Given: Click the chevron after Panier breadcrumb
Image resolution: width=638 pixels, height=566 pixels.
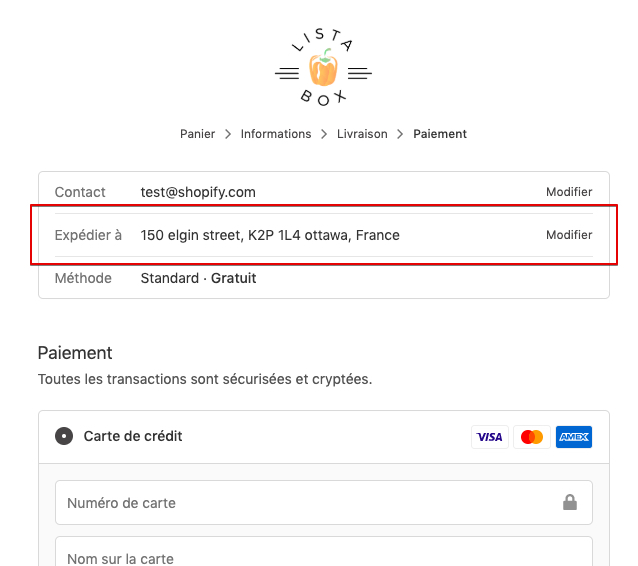Looking at the screenshot, I should pyautogui.click(x=228, y=134).
